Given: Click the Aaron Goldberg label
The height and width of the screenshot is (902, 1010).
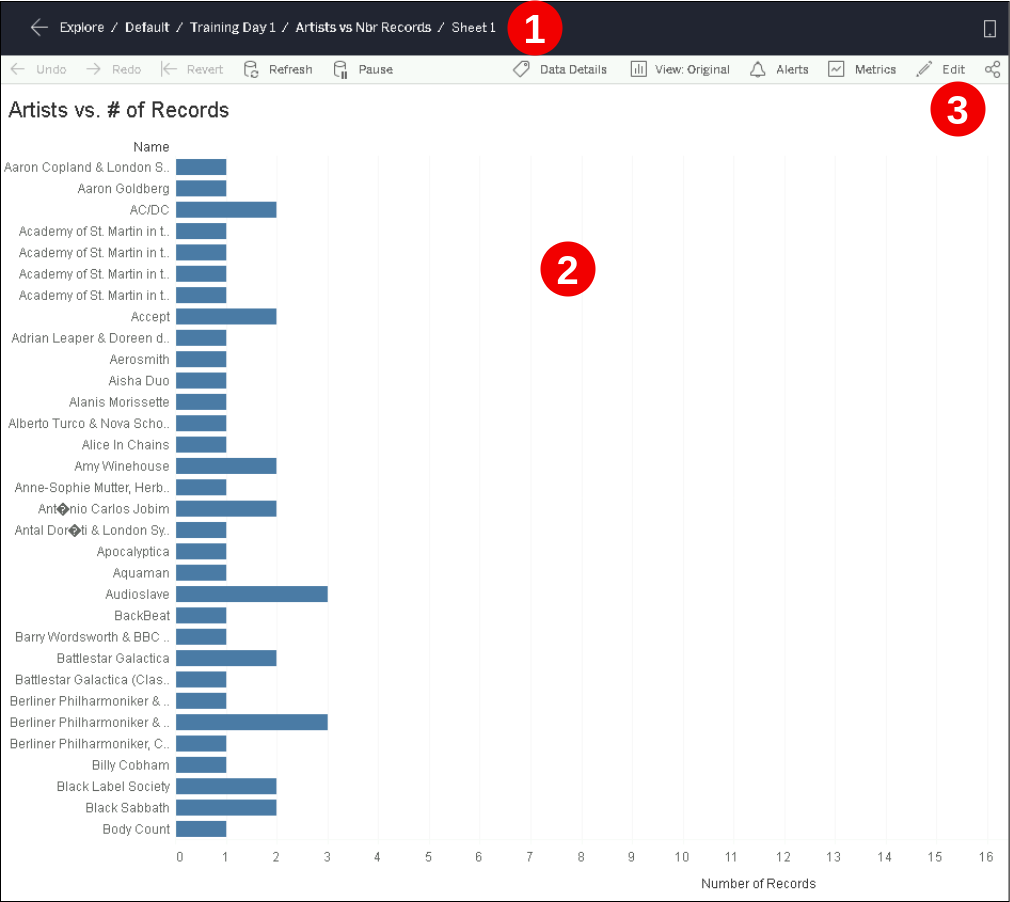Looking at the screenshot, I should pos(124,188).
